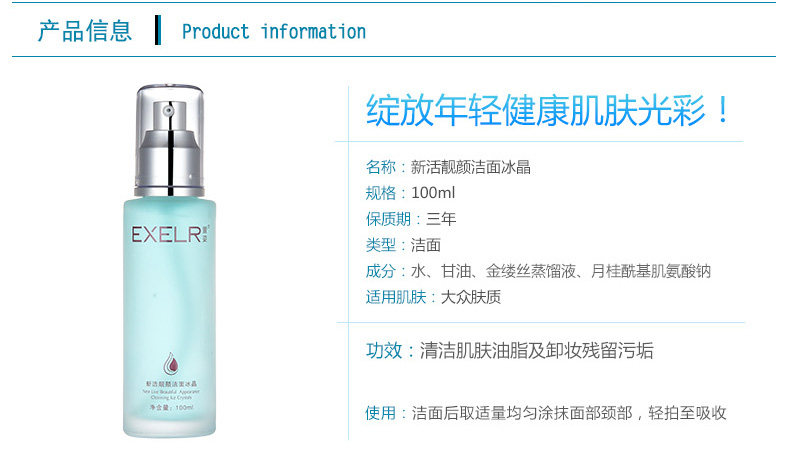Click the water droplet emblem on bottle
Screen dimensions: 790x456
171,364
